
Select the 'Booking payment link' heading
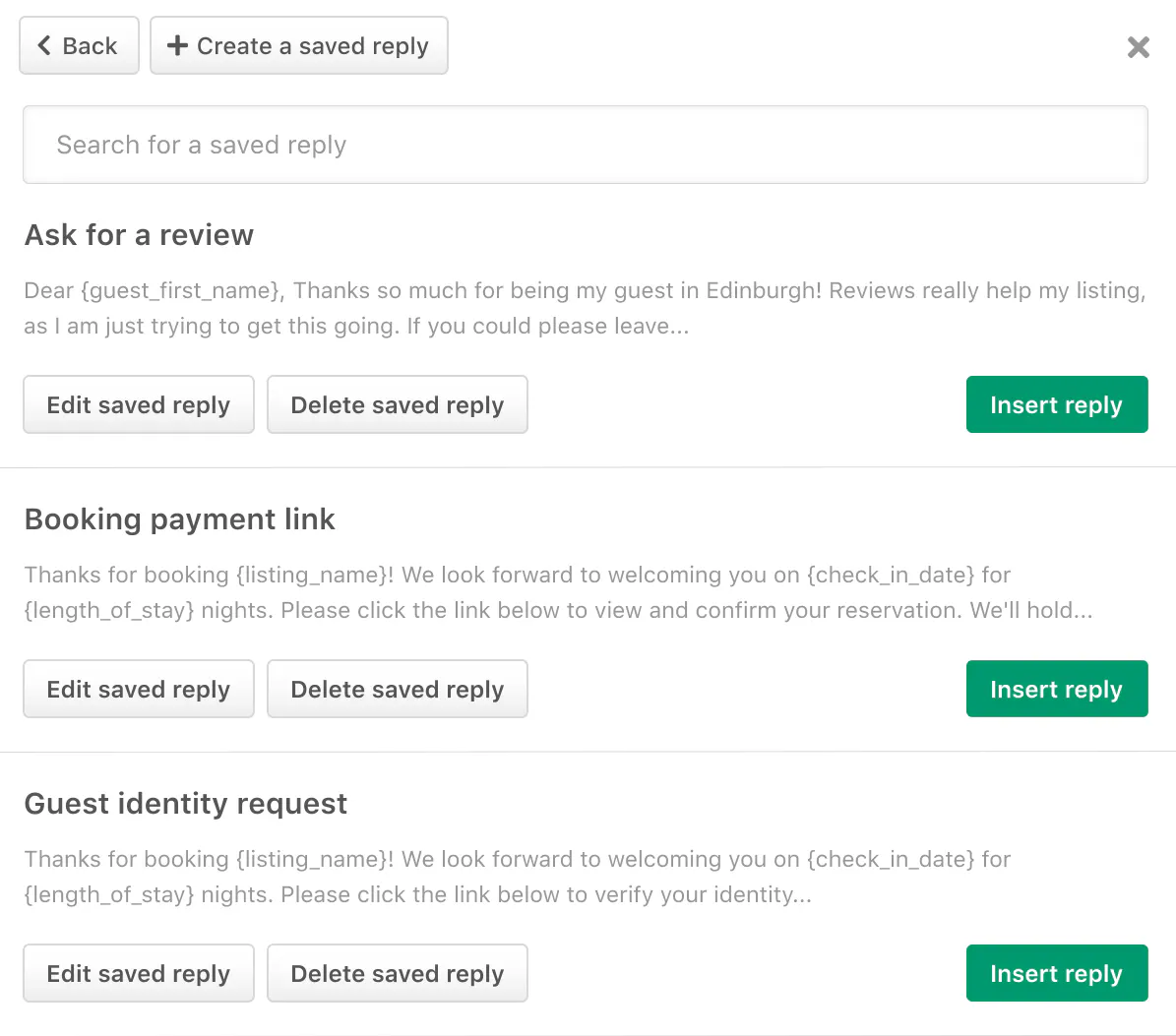click(179, 519)
